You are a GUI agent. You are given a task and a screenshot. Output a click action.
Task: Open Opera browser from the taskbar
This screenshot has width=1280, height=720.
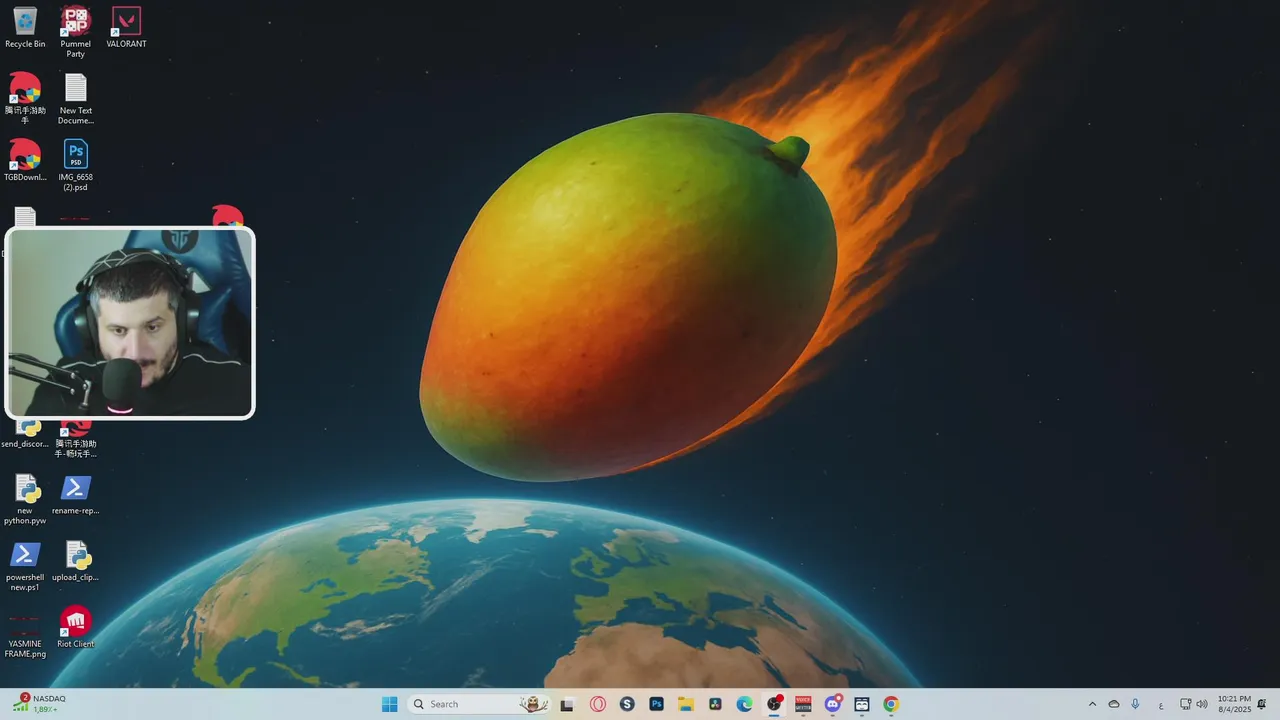tap(598, 704)
